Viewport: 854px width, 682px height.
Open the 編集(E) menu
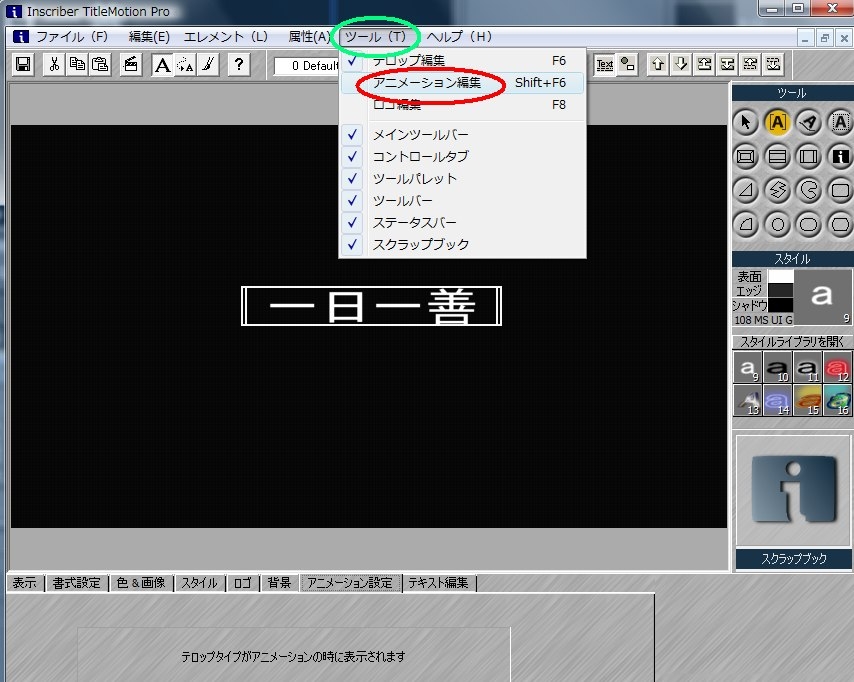pos(149,36)
